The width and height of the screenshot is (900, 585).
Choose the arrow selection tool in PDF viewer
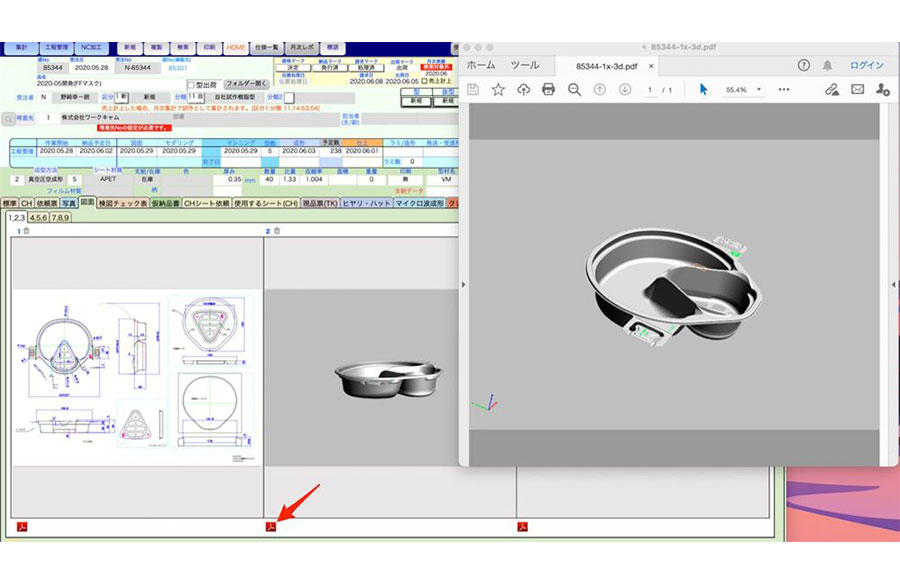[703, 89]
